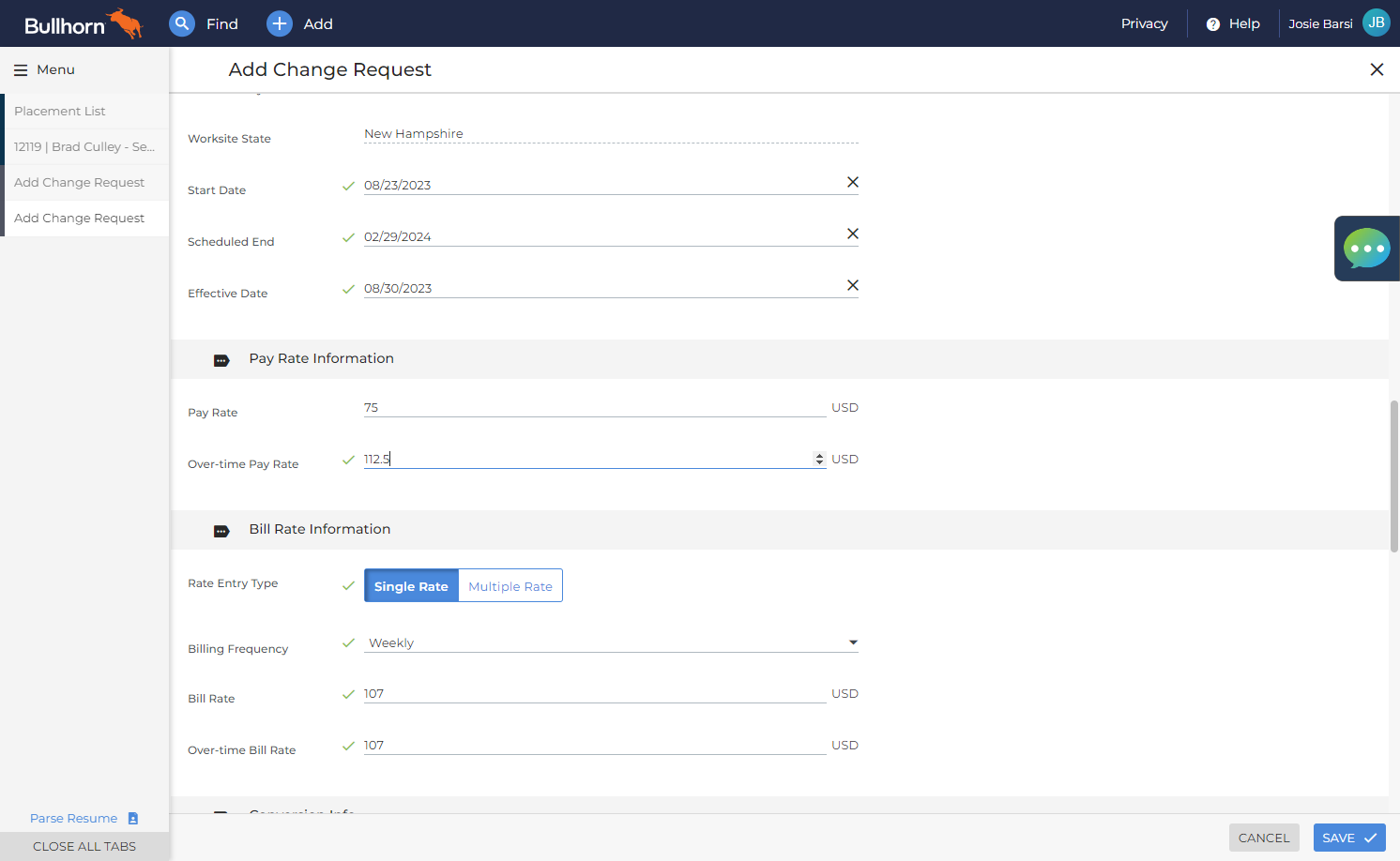
Task: Click the Bill Rate Information section icon
Action: pos(221,531)
